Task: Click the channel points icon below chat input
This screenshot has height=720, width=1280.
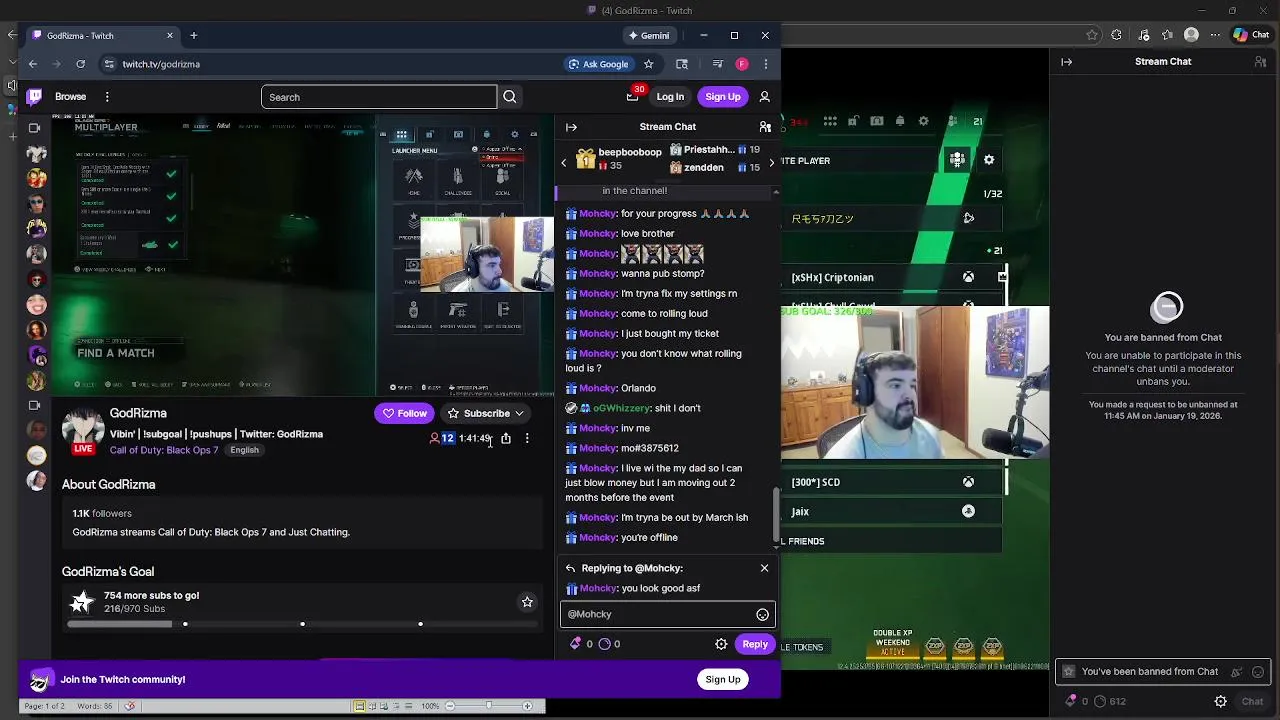Action: point(604,644)
